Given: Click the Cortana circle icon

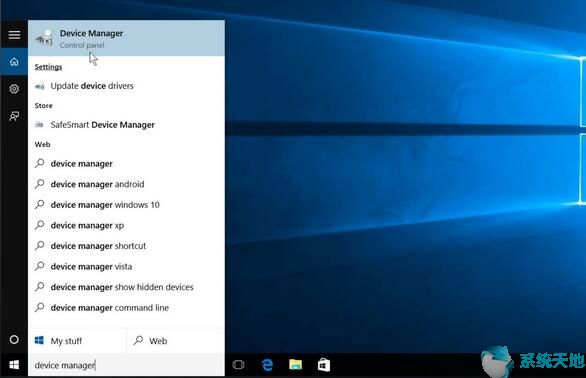Looking at the screenshot, I should pyautogui.click(x=14, y=339).
